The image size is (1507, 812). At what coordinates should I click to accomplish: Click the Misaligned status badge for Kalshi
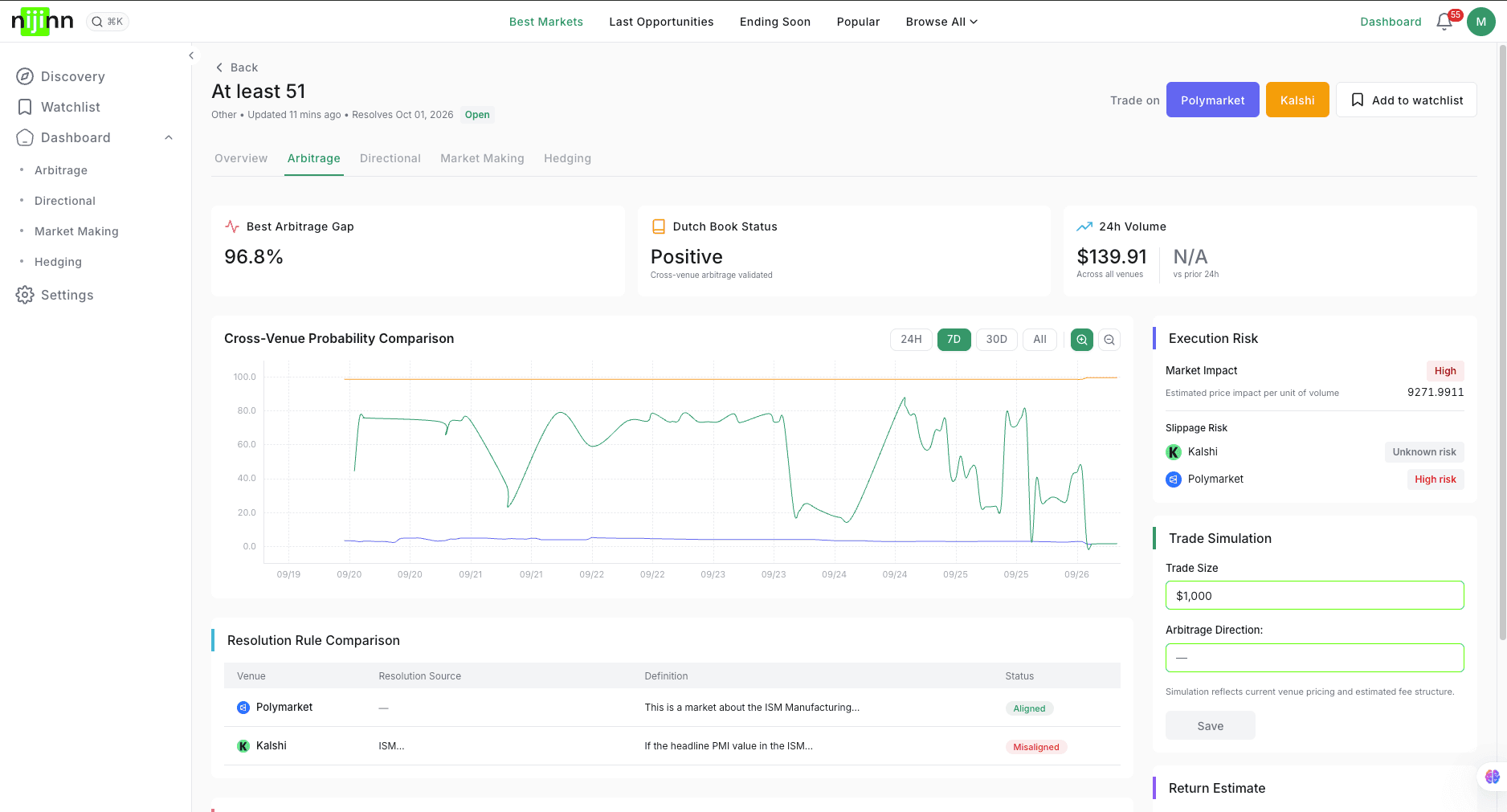pyautogui.click(x=1035, y=747)
